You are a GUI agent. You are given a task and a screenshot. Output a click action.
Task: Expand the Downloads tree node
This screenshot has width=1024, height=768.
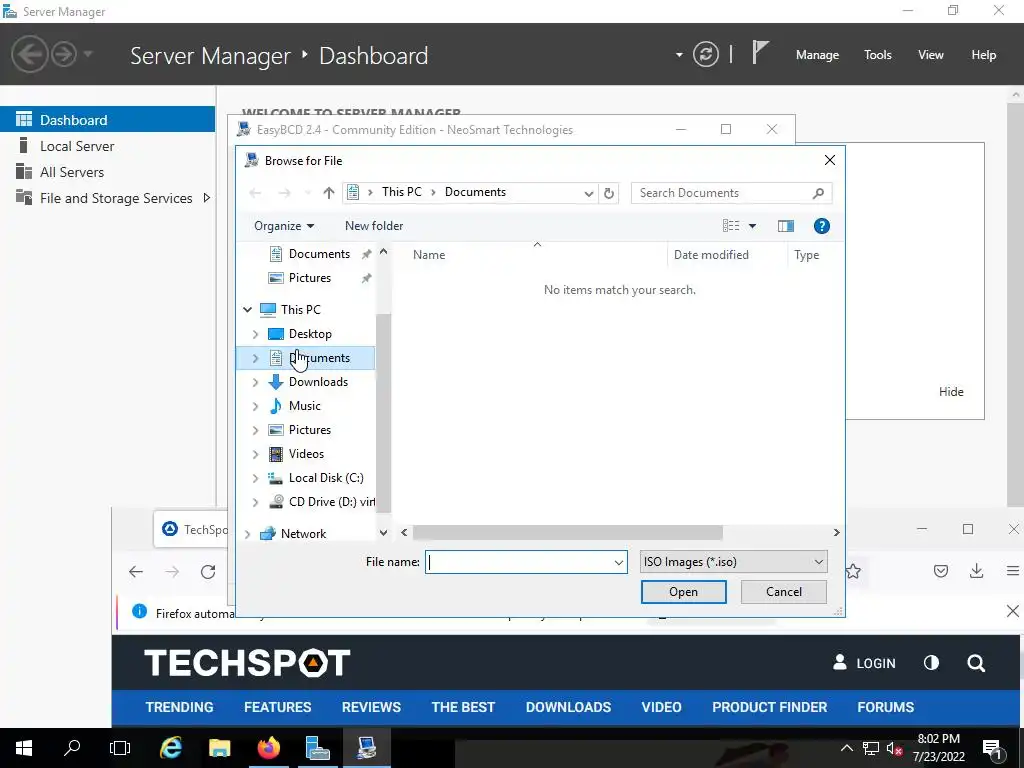(255, 382)
